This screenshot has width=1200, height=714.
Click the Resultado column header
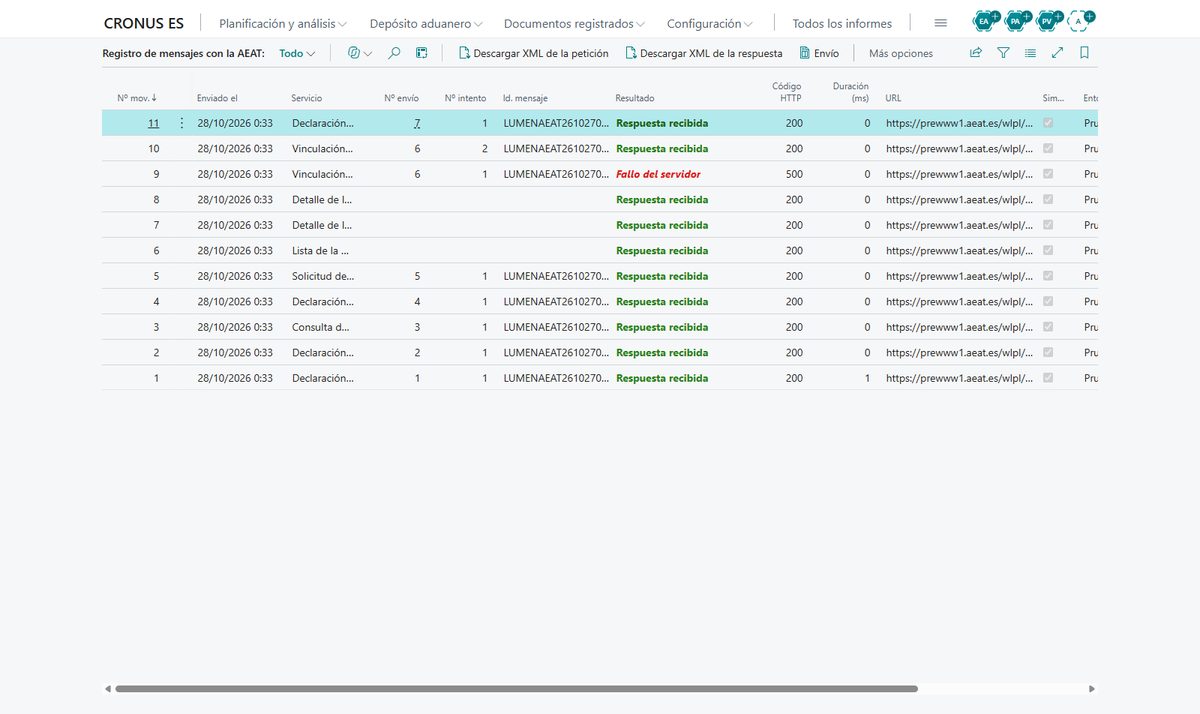[x=635, y=98]
